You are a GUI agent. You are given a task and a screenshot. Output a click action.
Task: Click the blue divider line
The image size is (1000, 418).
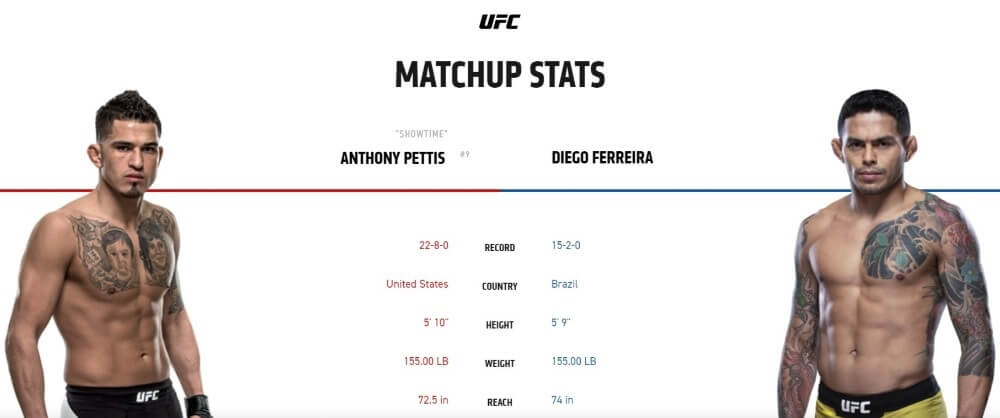click(750, 190)
